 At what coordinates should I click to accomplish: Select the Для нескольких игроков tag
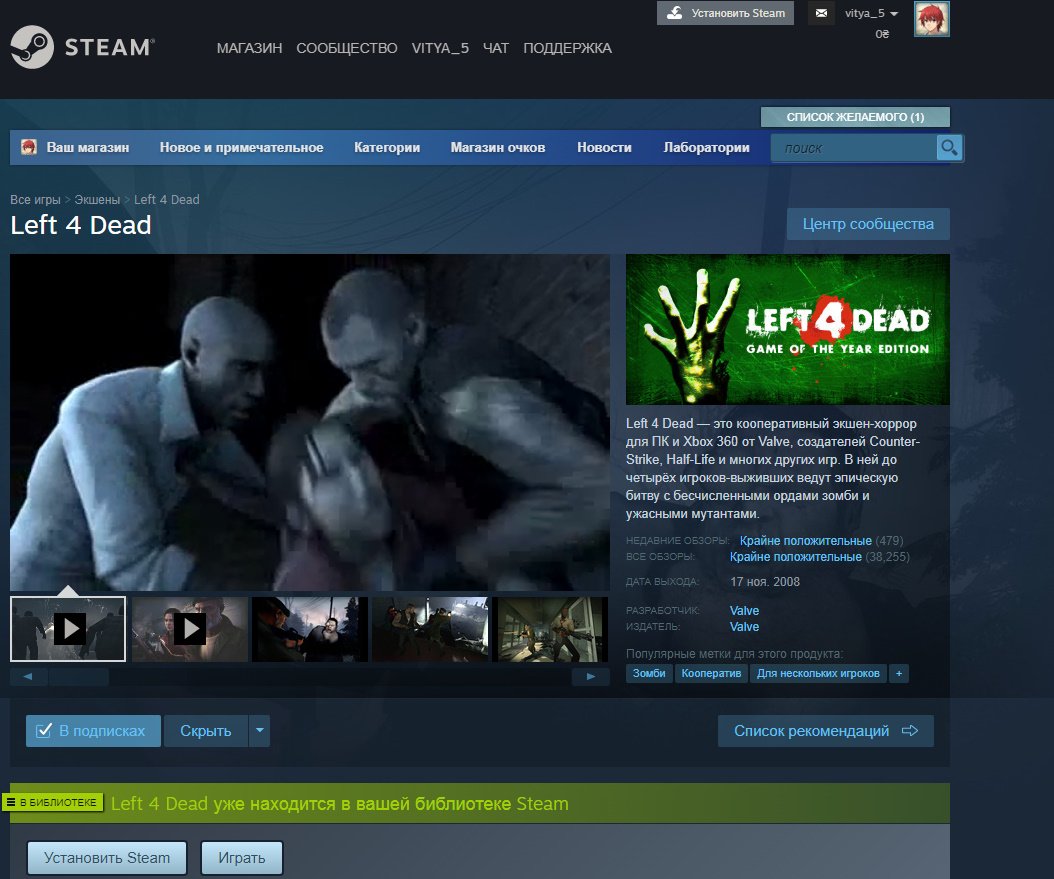[818, 673]
